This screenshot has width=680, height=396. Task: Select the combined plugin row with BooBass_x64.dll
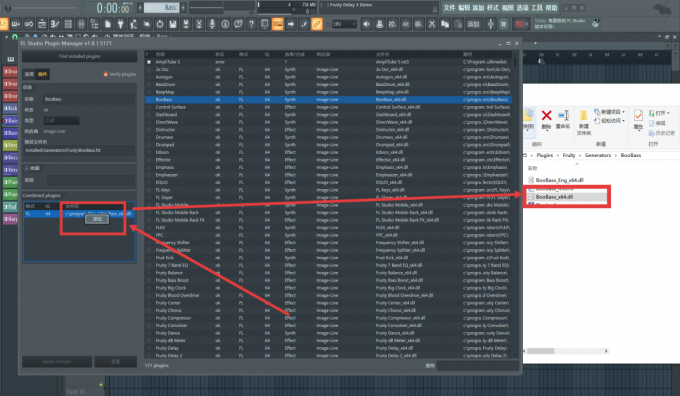[79, 214]
